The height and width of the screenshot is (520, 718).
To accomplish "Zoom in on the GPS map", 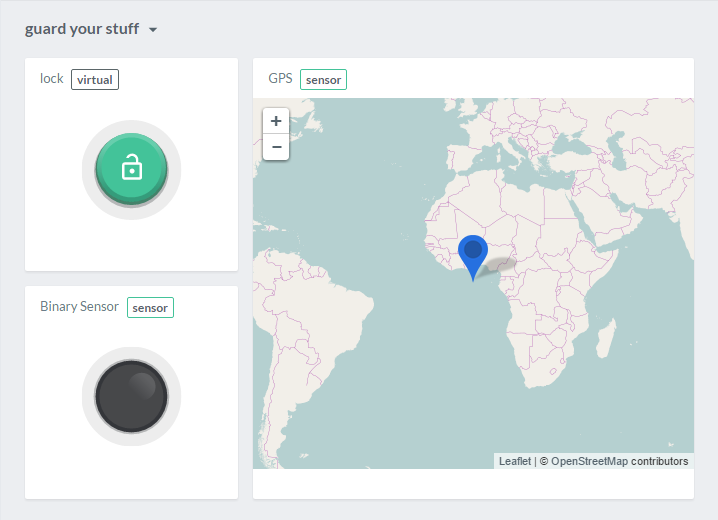I will point(276,121).
